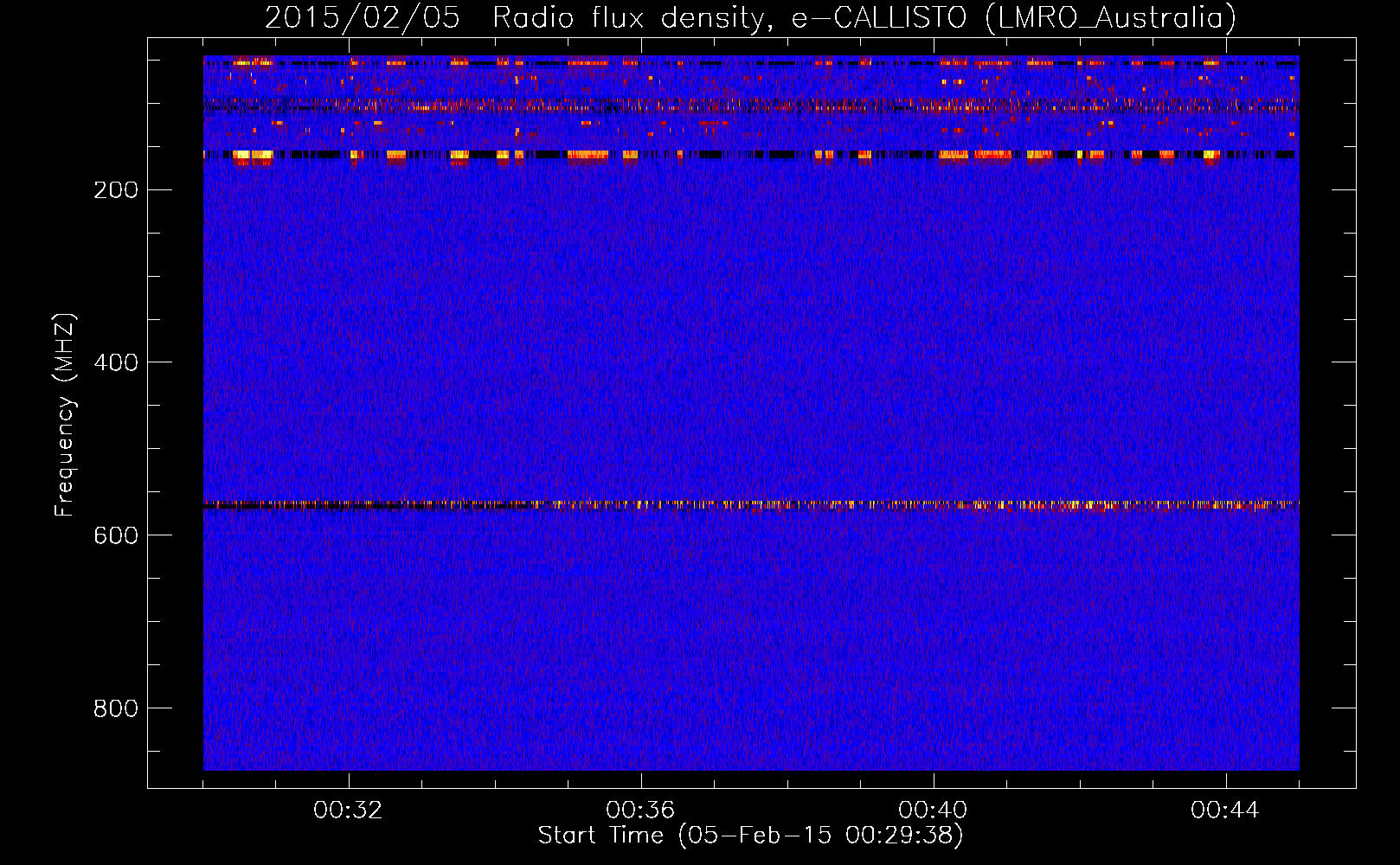Click the bright horizontal interference line near 565 MHz
This screenshot has height=865, width=1400.
[751, 504]
